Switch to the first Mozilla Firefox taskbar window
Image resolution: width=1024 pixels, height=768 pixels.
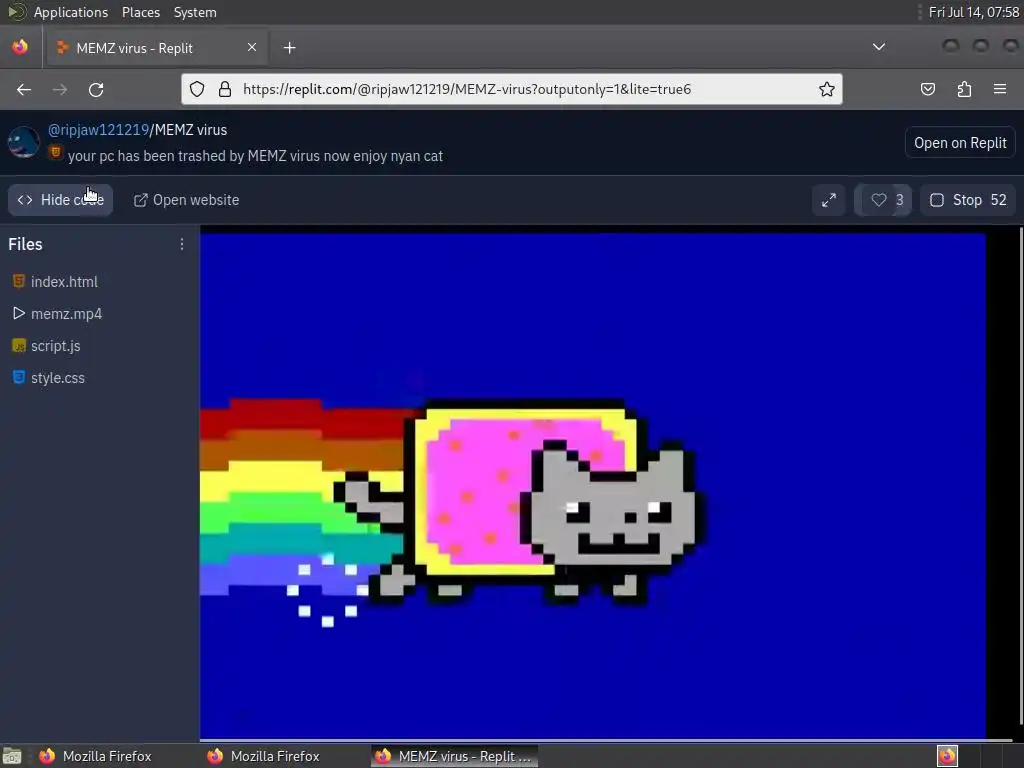[95, 756]
